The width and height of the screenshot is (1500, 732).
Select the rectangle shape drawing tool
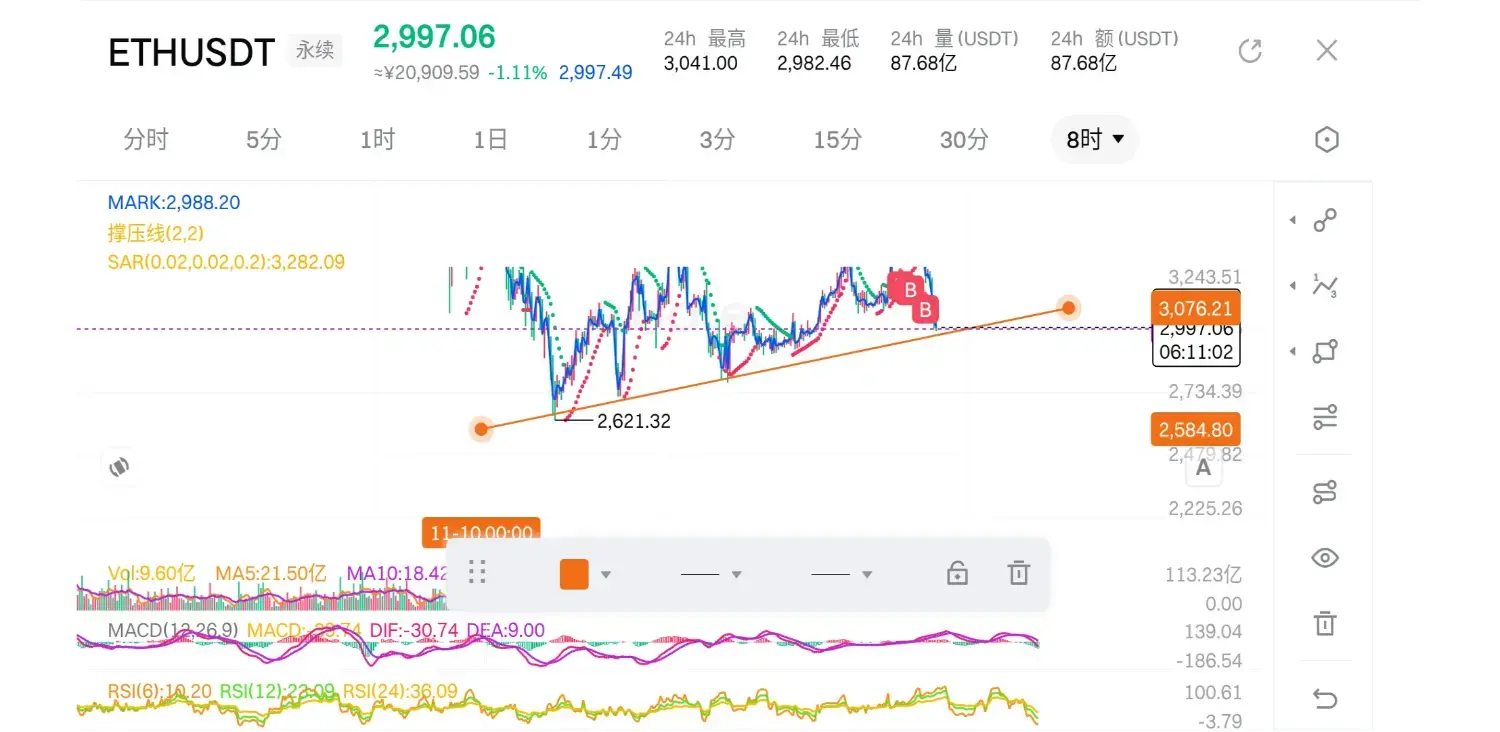click(x=1325, y=352)
